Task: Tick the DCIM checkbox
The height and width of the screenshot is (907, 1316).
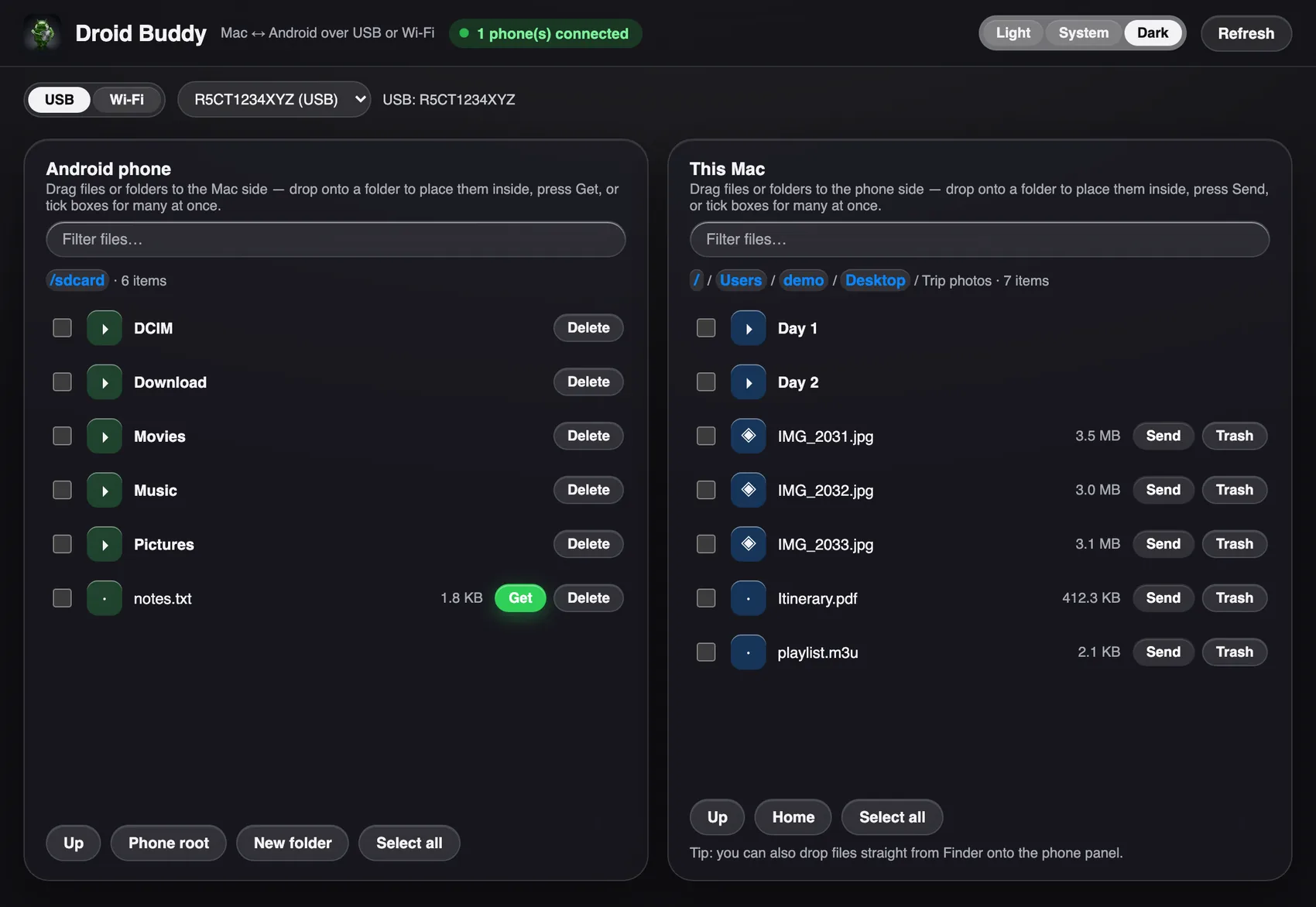Action: pos(62,328)
